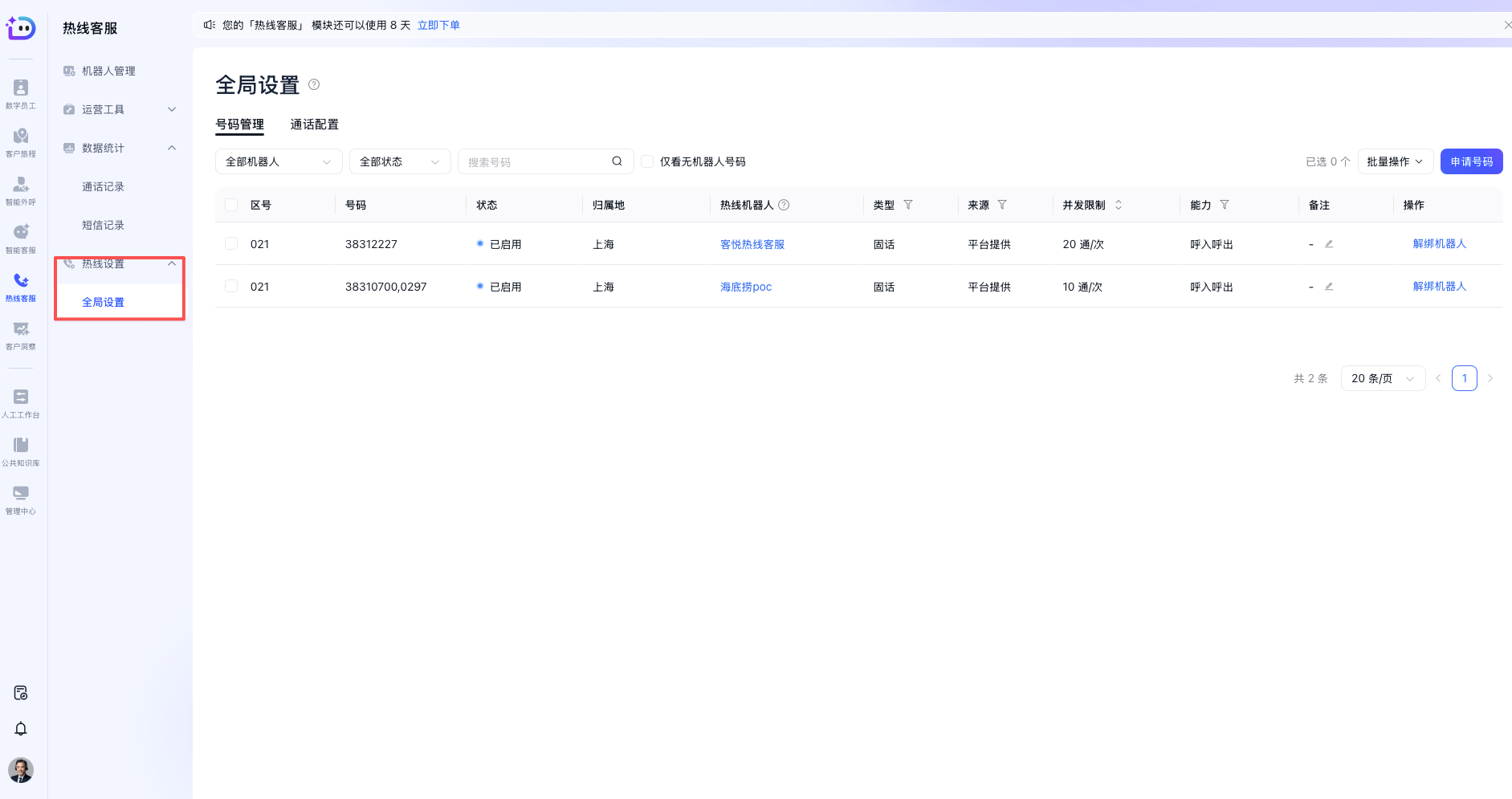Open 人工工作台 sidebar icon

[x=21, y=402]
